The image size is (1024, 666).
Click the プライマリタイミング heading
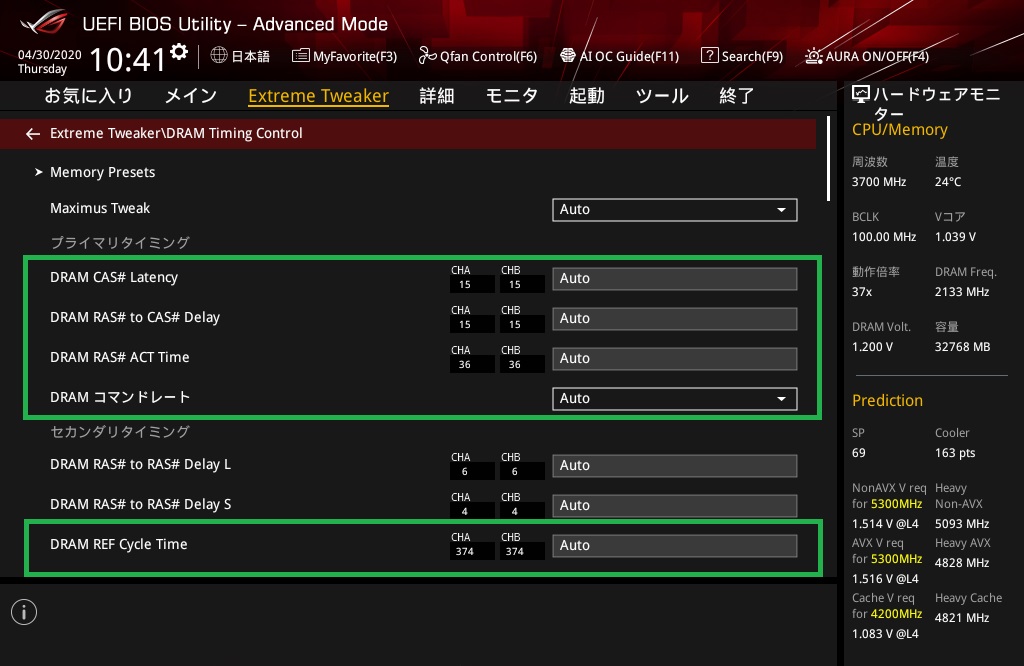(120, 242)
